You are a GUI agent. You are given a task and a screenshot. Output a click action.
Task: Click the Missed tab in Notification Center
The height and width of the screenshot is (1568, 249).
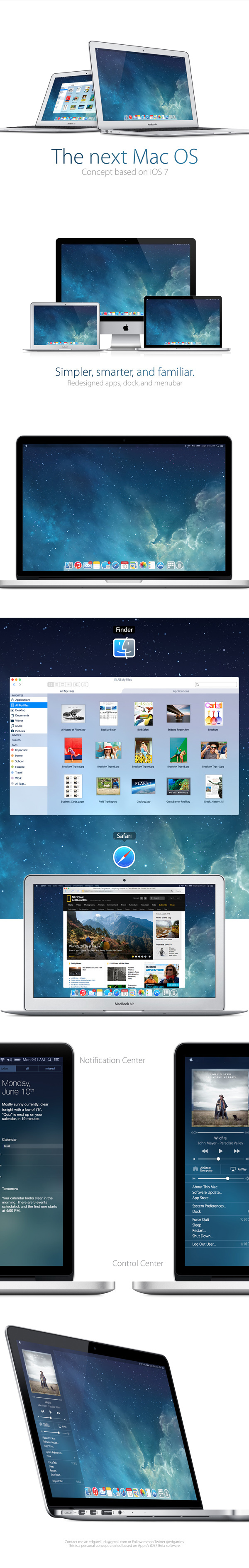[x=50, y=1068]
